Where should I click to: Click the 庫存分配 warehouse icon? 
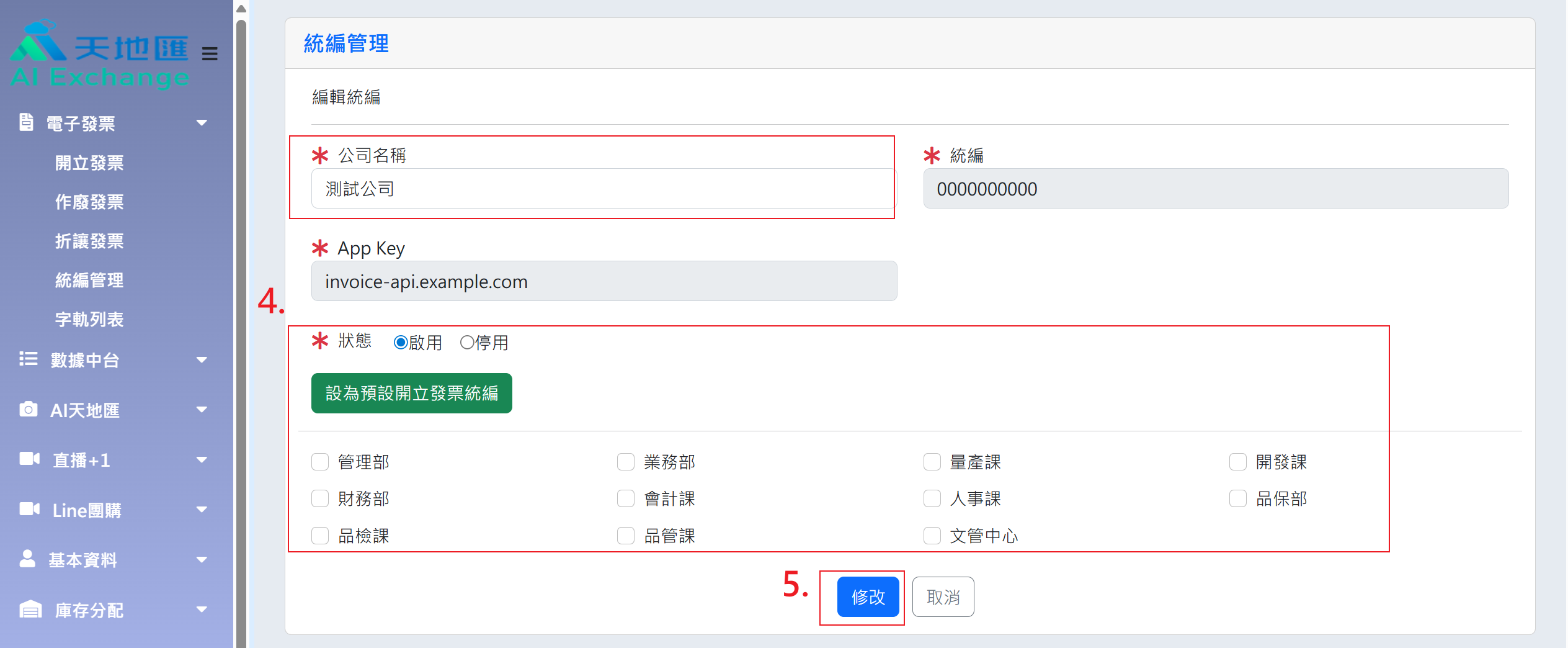30,609
